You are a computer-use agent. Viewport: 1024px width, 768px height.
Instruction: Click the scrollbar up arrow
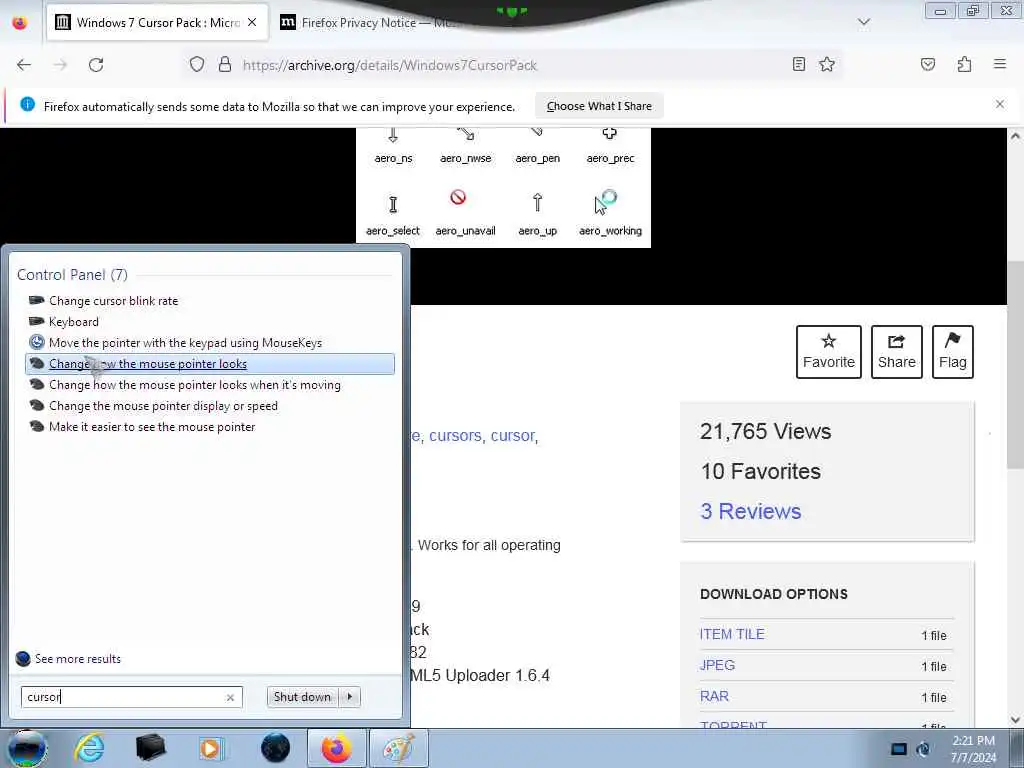(1015, 136)
